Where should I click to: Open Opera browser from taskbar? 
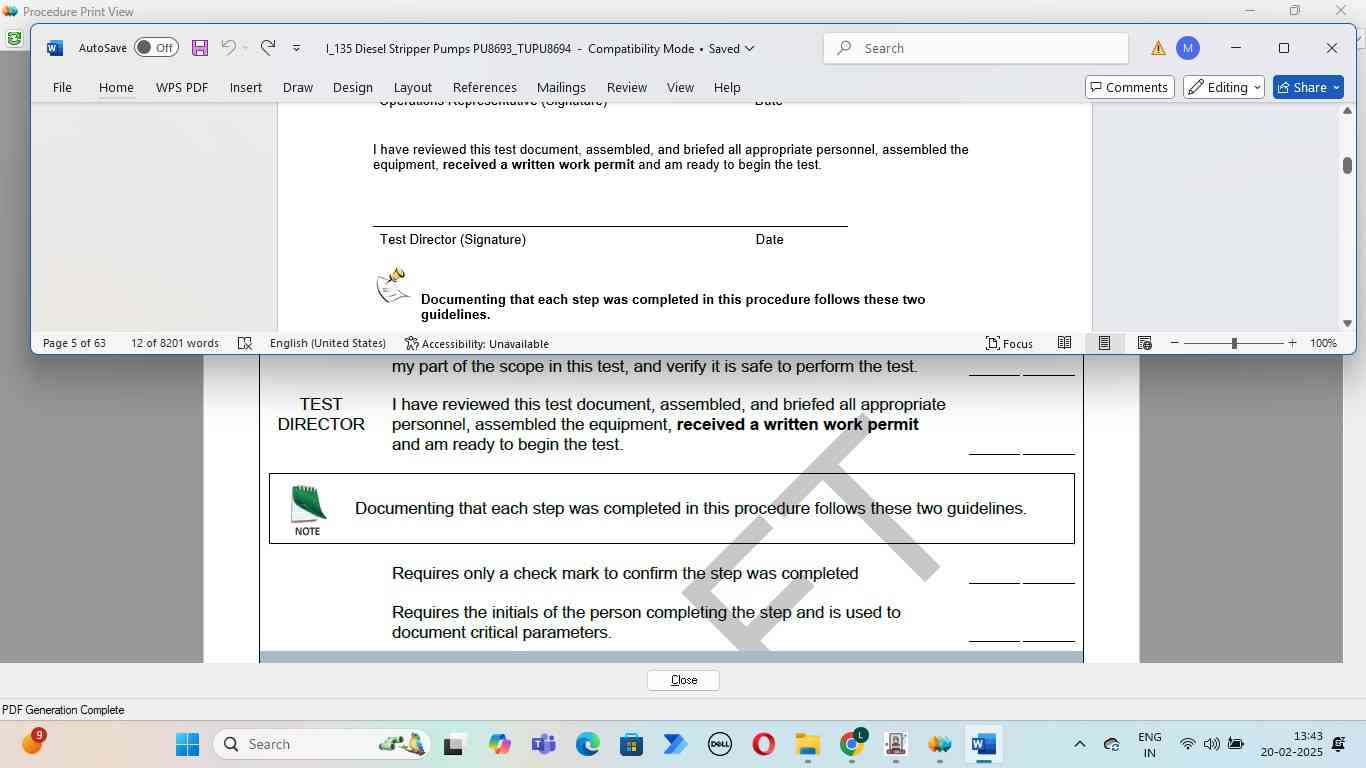coord(764,744)
